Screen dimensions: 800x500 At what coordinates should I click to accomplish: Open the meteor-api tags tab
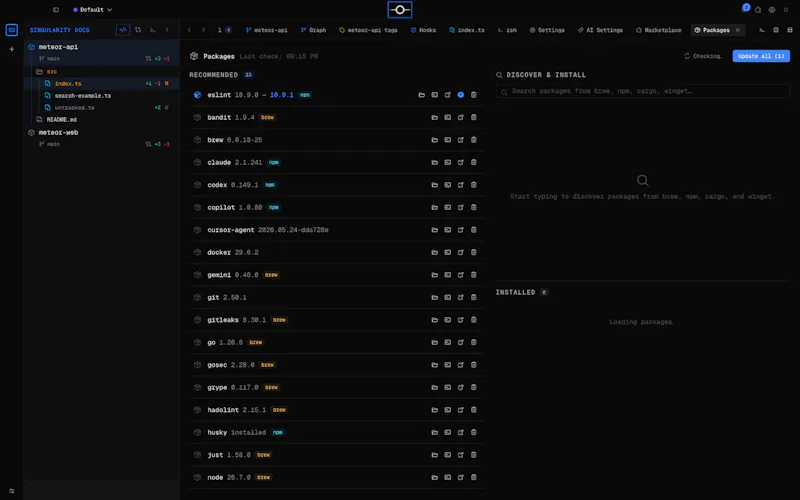tap(368, 30)
